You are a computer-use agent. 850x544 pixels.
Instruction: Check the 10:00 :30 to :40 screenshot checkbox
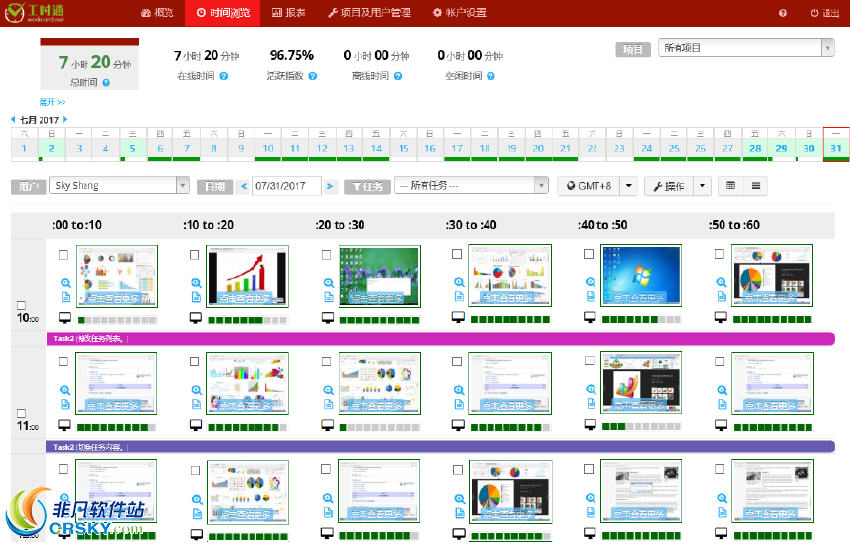[x=457, y=254]
